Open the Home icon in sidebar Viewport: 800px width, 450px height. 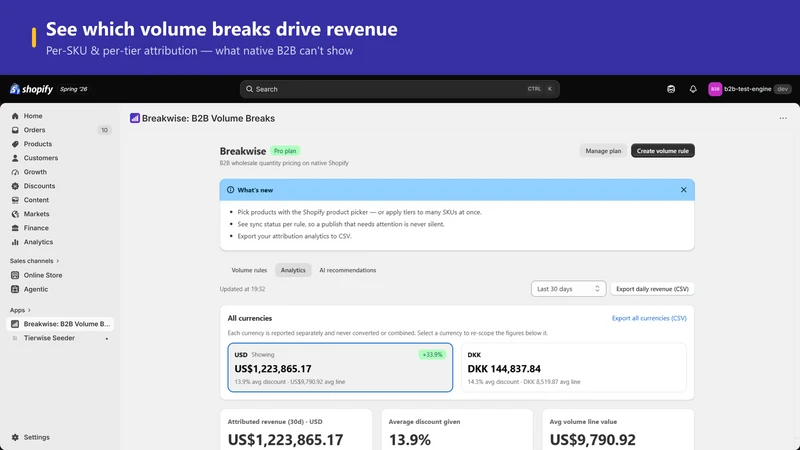[15, 116]
